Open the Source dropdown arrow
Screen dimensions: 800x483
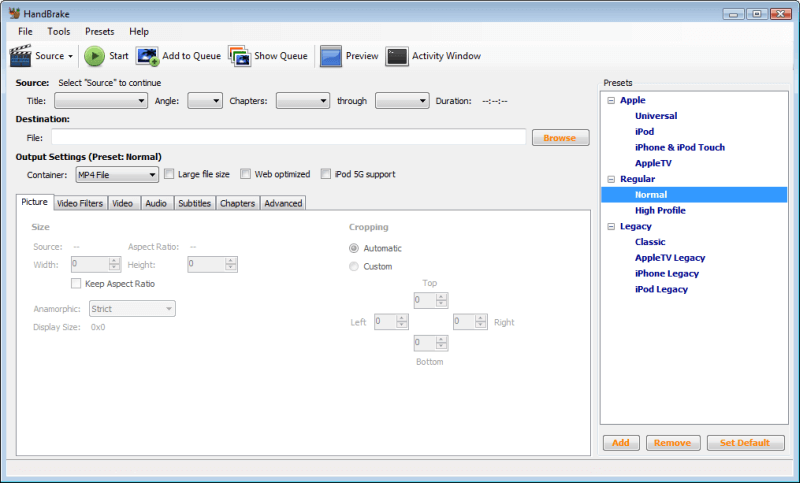coord(70,56)
